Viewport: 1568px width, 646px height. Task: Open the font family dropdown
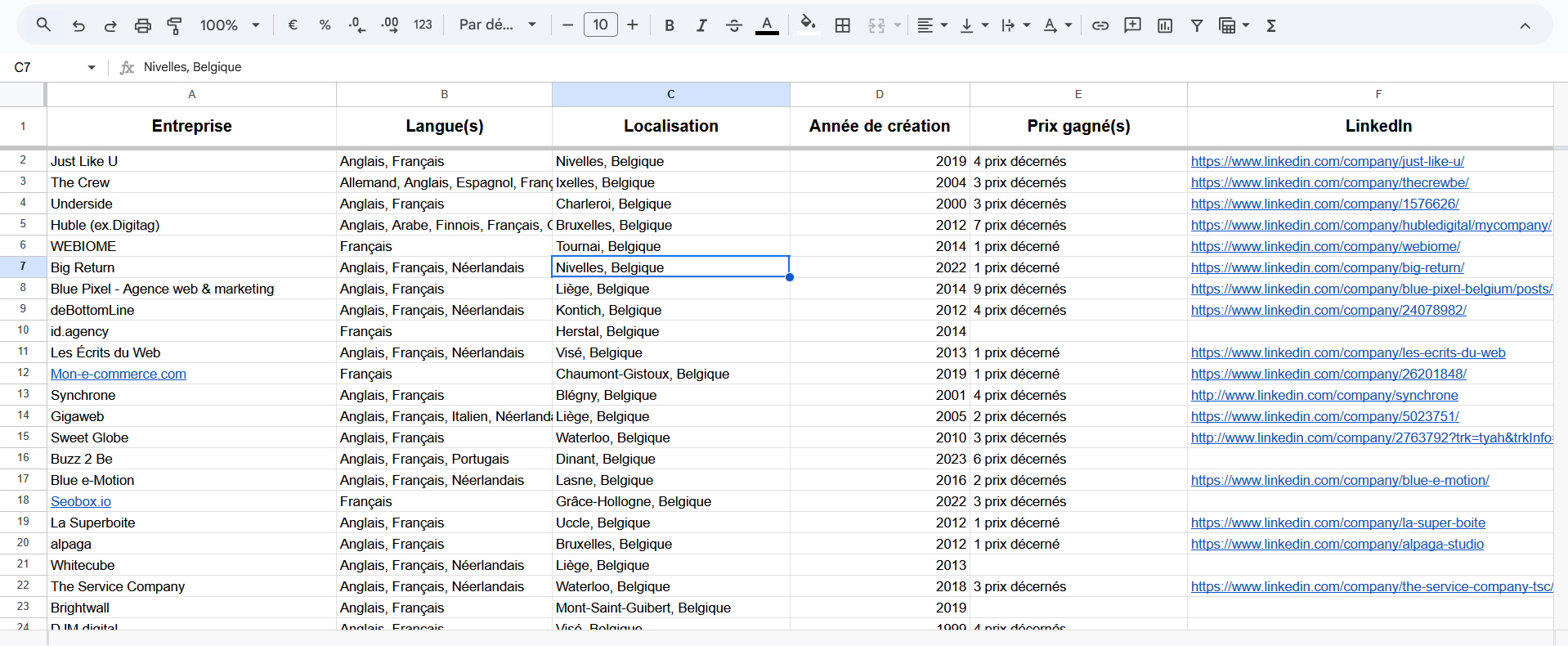pyautogui.click(x=497, y=25)
